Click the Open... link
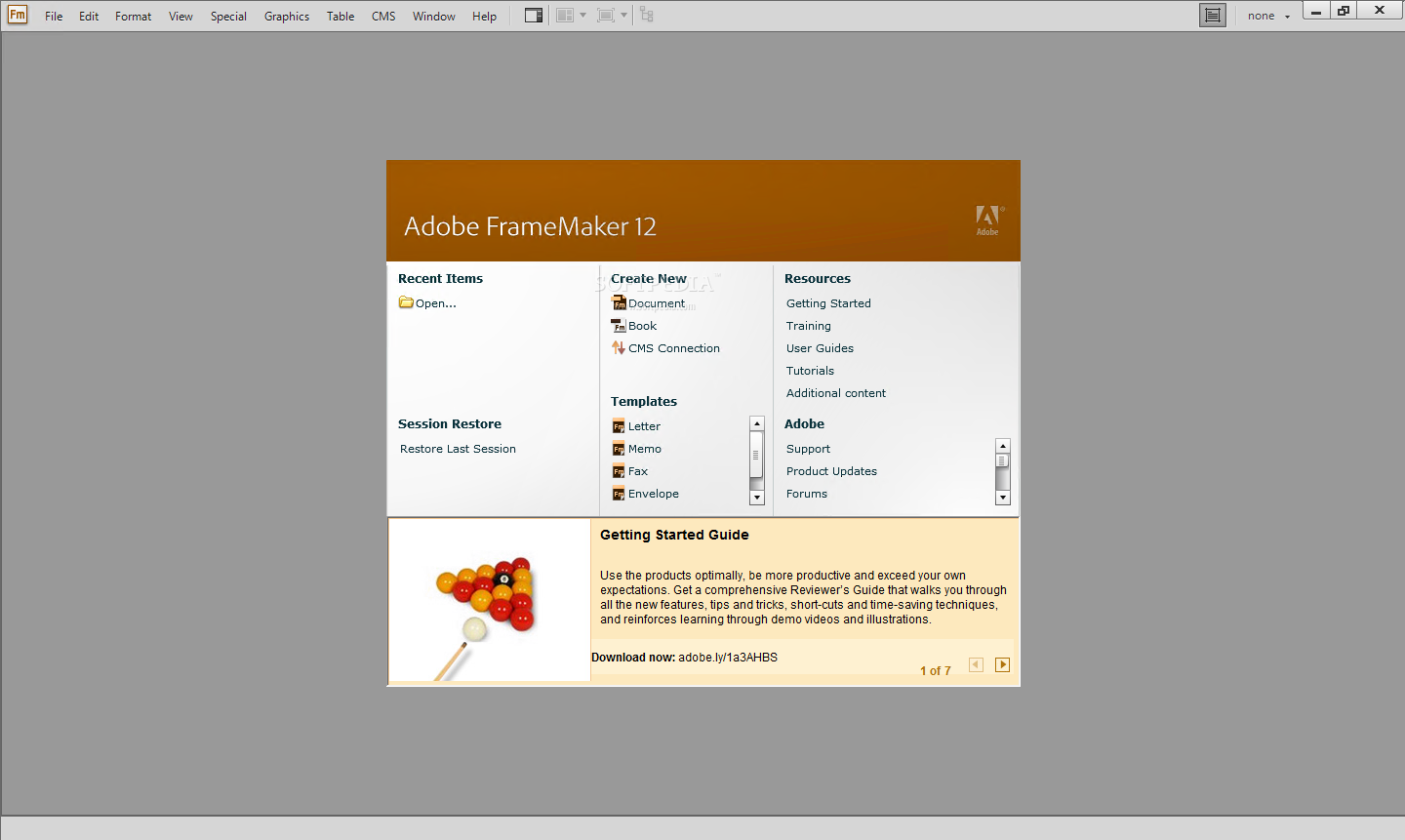This screenshot has height=840, width=1405. click(x=436, y=303)
